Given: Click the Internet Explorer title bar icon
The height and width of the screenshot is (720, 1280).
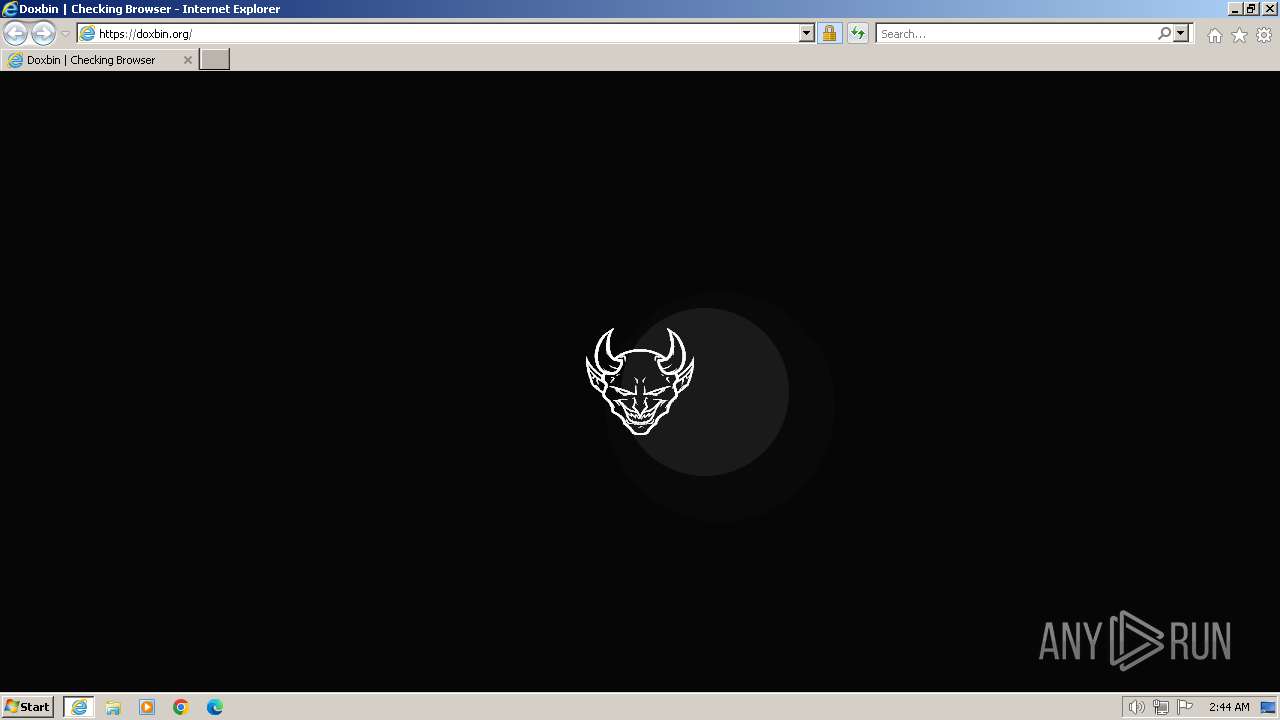Looking at the screenshot, I should click(10, 9).
